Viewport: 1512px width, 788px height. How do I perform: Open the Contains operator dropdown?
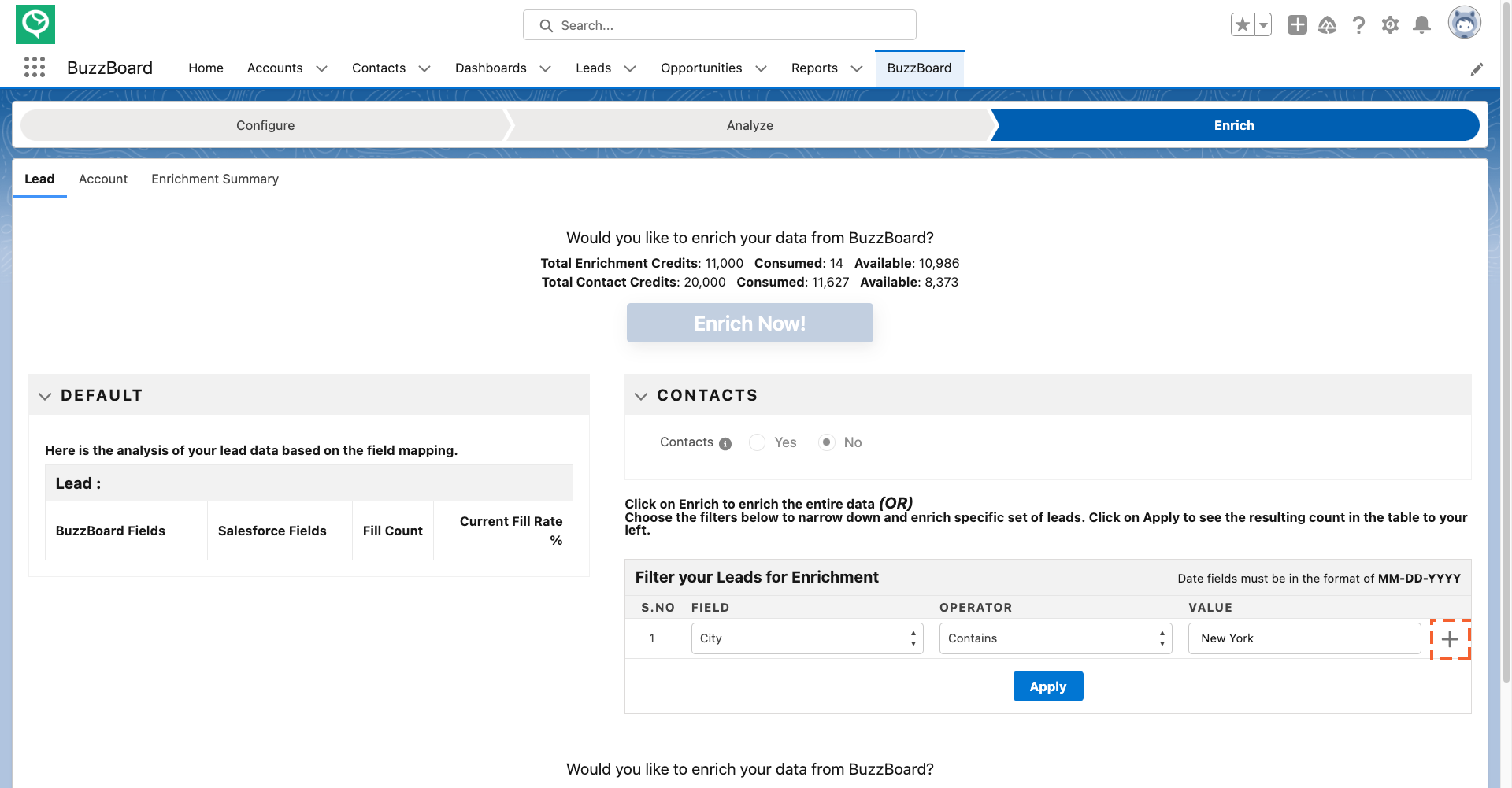coord(1055,638)
